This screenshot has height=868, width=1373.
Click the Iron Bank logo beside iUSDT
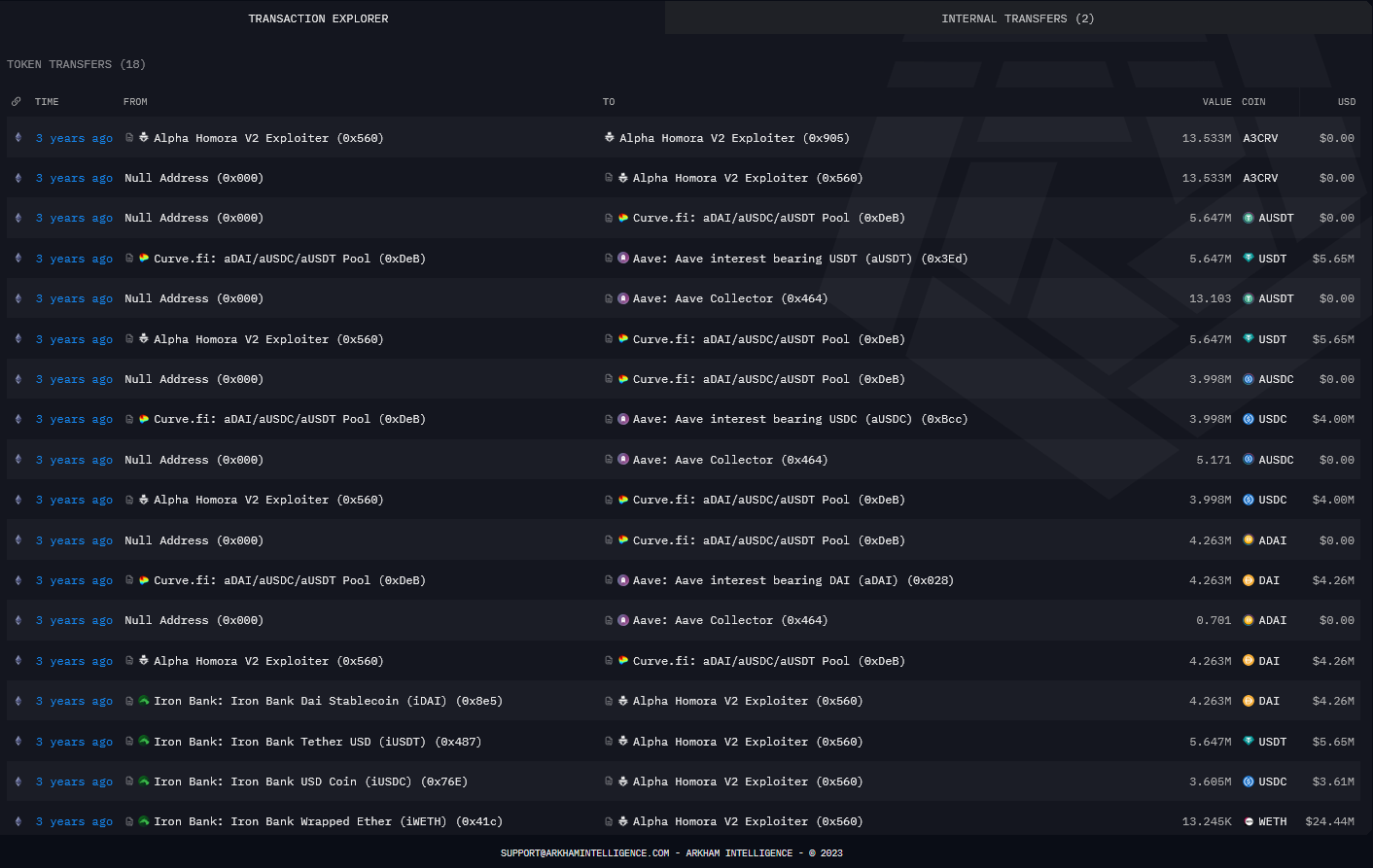point(144,742)
